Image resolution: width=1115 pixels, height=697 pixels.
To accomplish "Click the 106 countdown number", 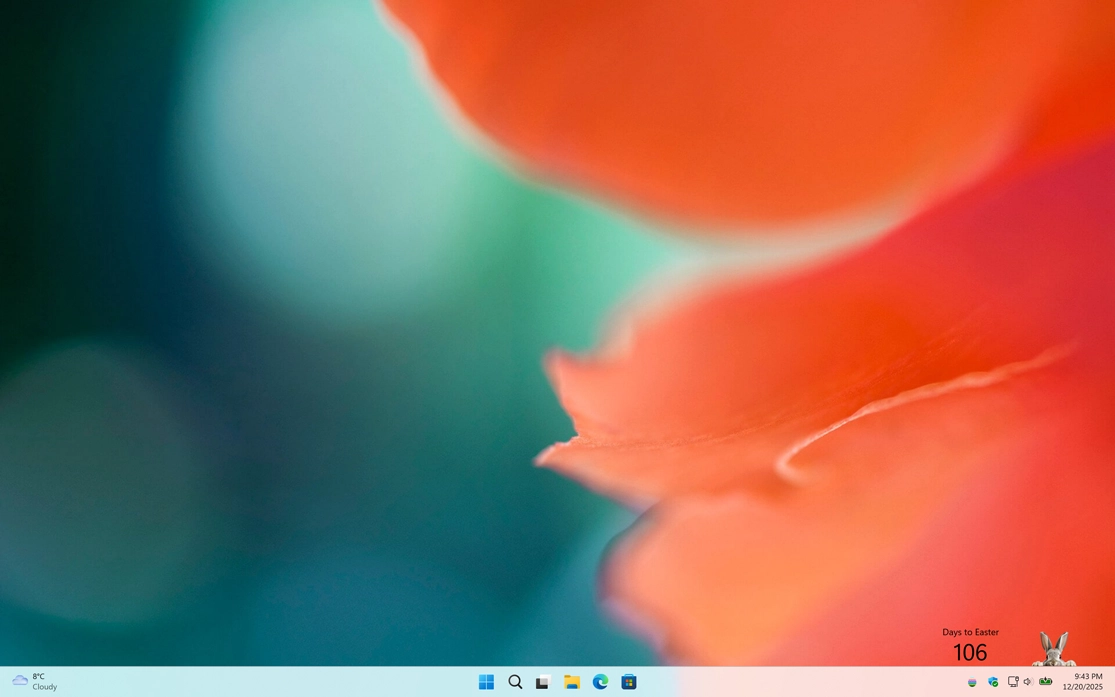I will pos(969,653).
